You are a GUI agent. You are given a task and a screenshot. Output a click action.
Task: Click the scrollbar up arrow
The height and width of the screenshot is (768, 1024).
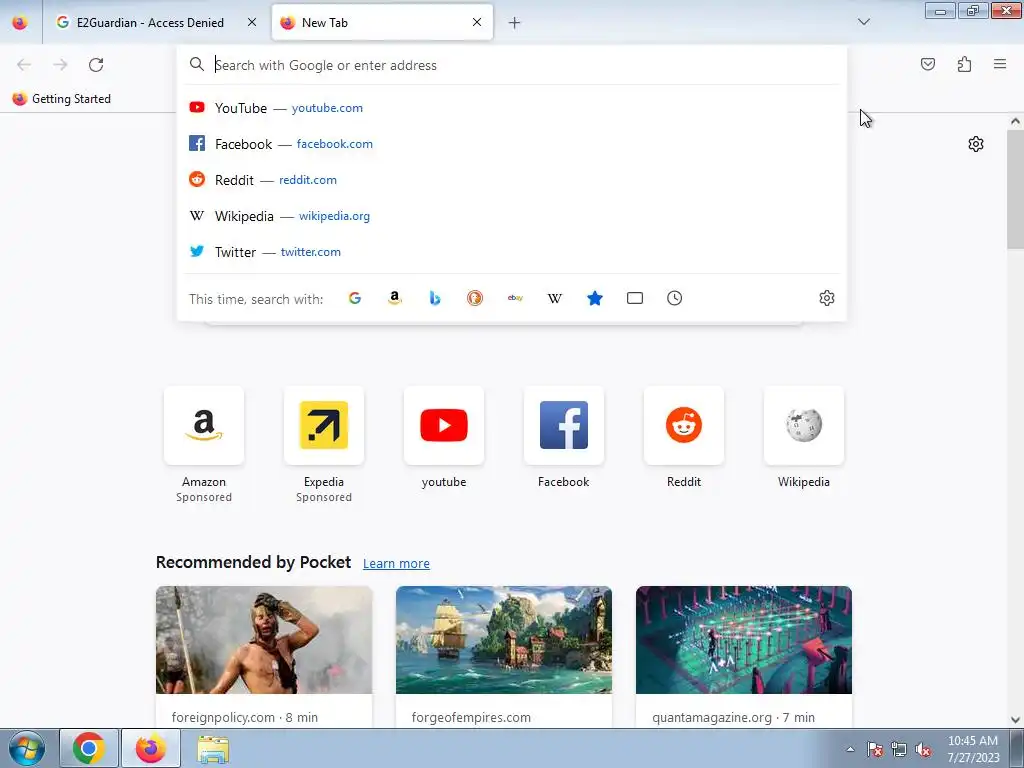1015,121
